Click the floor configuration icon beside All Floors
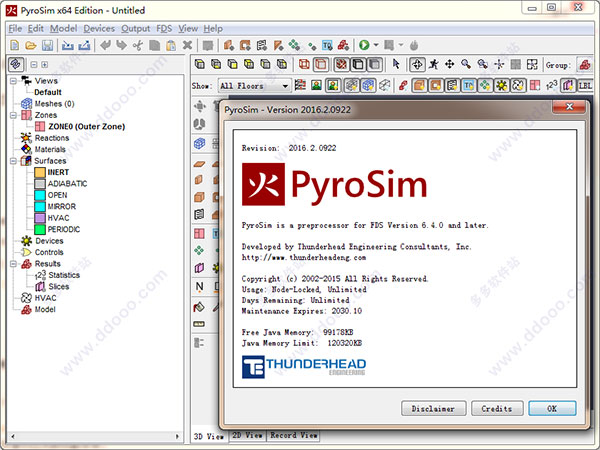The height and width of the screenshot is (450, 600). (300, 85)
